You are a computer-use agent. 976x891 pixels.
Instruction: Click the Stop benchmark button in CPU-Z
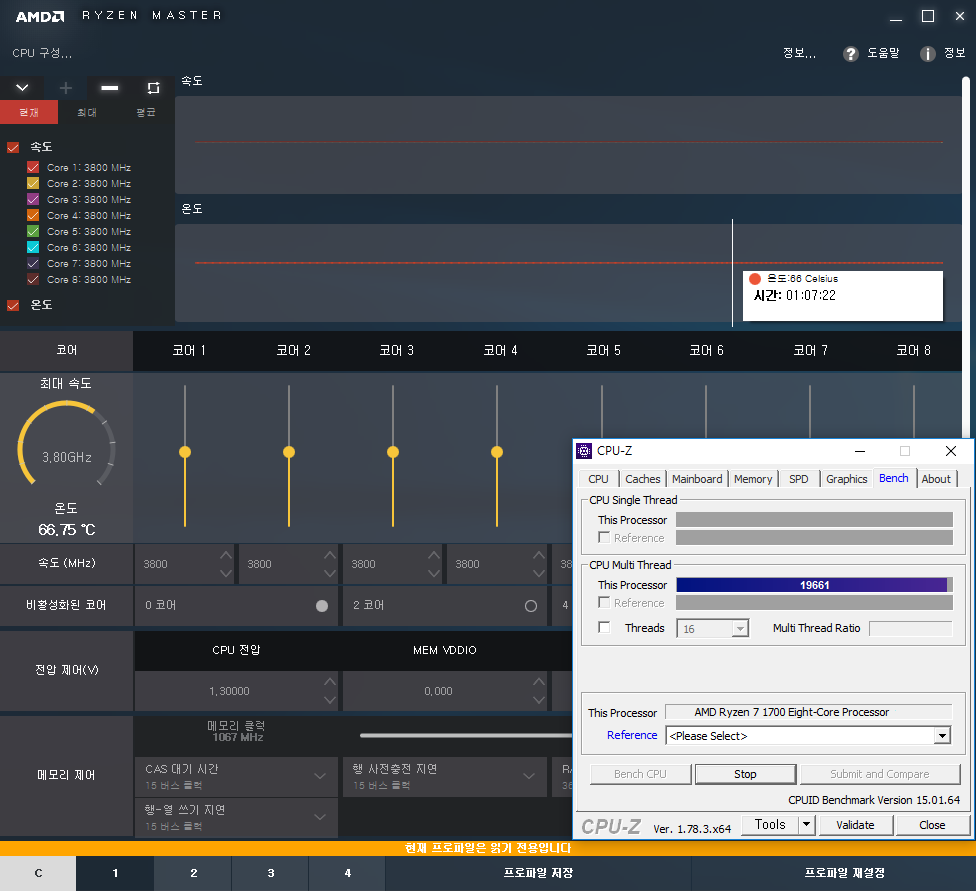pos(745,774)
